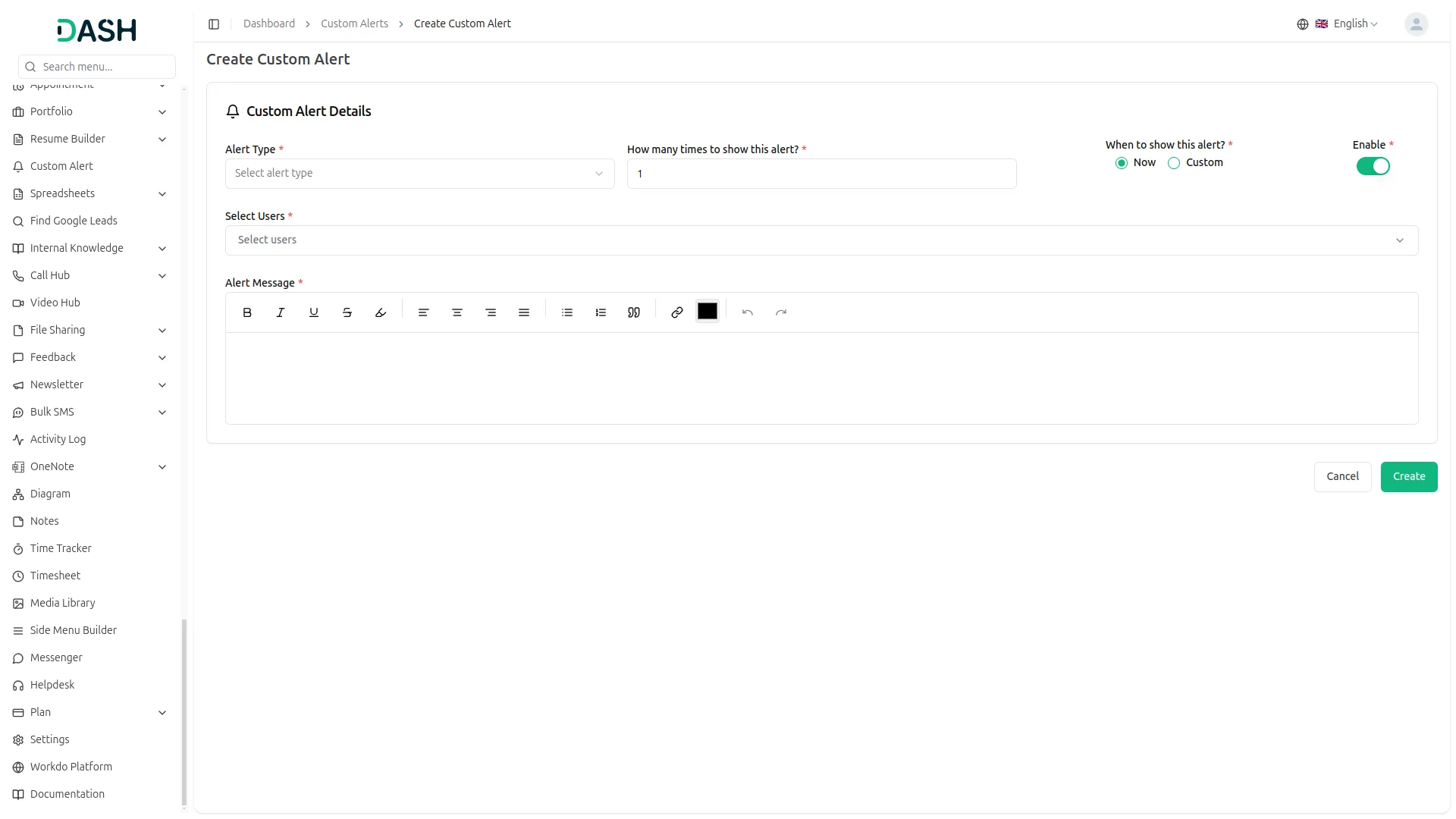Click the strikethrough formatting icon
1456x819 pixels.
point(347,312)
